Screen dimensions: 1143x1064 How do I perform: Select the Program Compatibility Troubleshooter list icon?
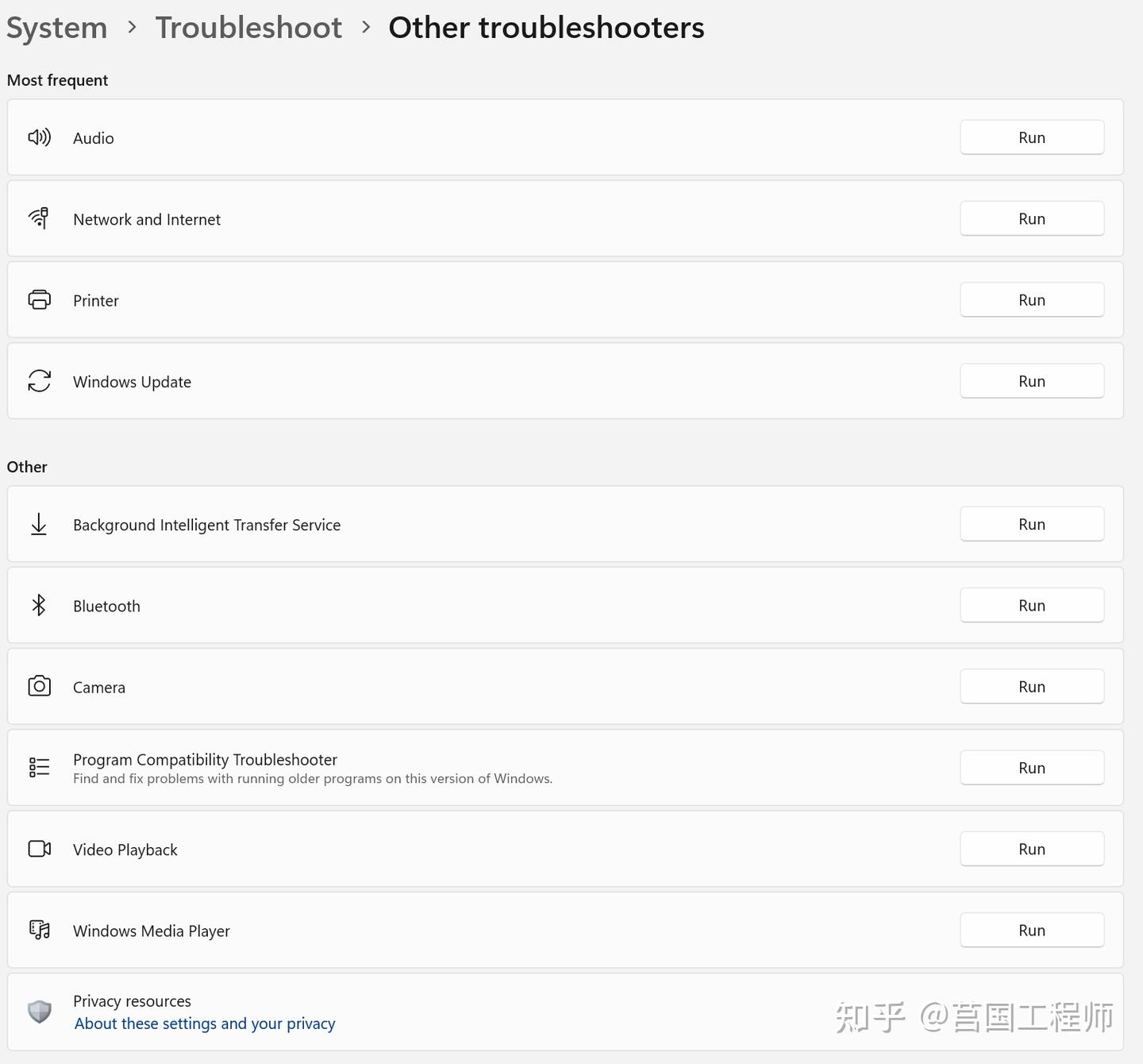(x=39, y=767)
